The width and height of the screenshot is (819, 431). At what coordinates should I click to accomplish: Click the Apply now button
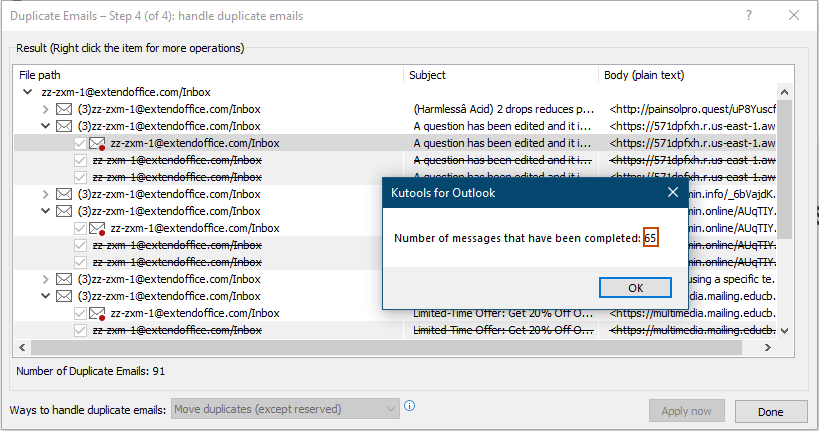686,411
